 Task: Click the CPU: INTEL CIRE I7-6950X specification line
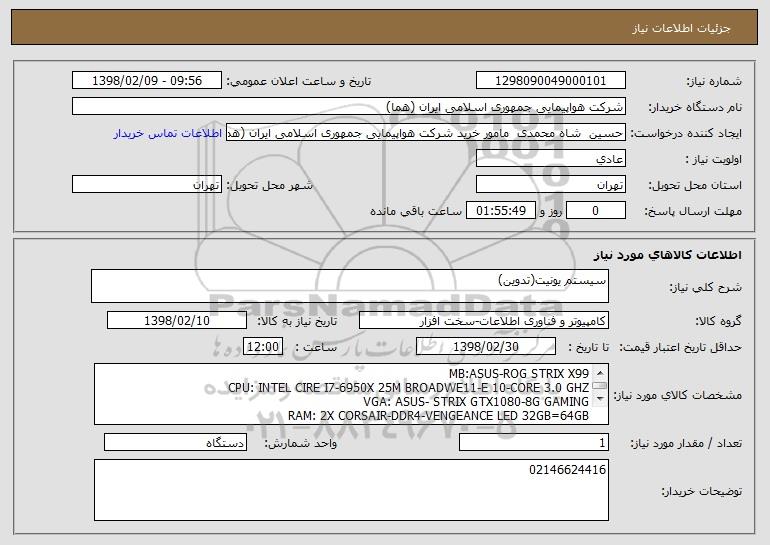click(409, 387)
